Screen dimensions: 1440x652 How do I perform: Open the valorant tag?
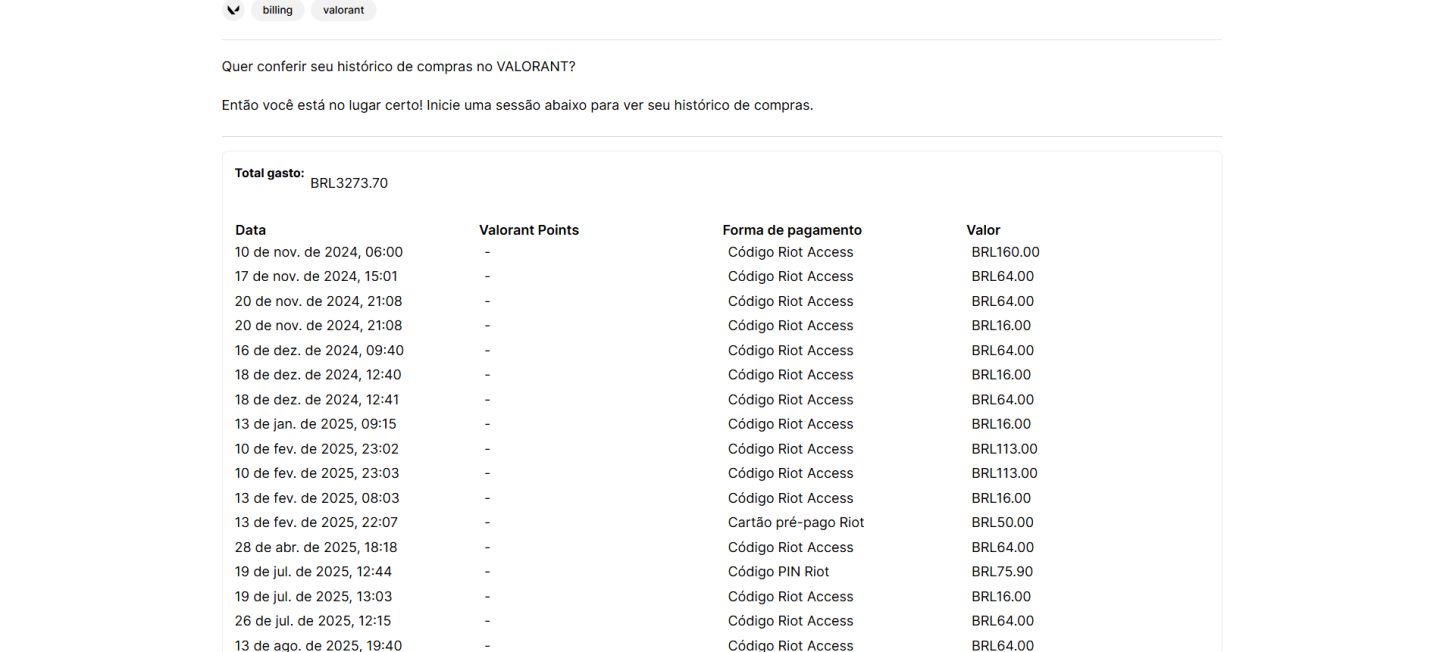pos(343,10)
